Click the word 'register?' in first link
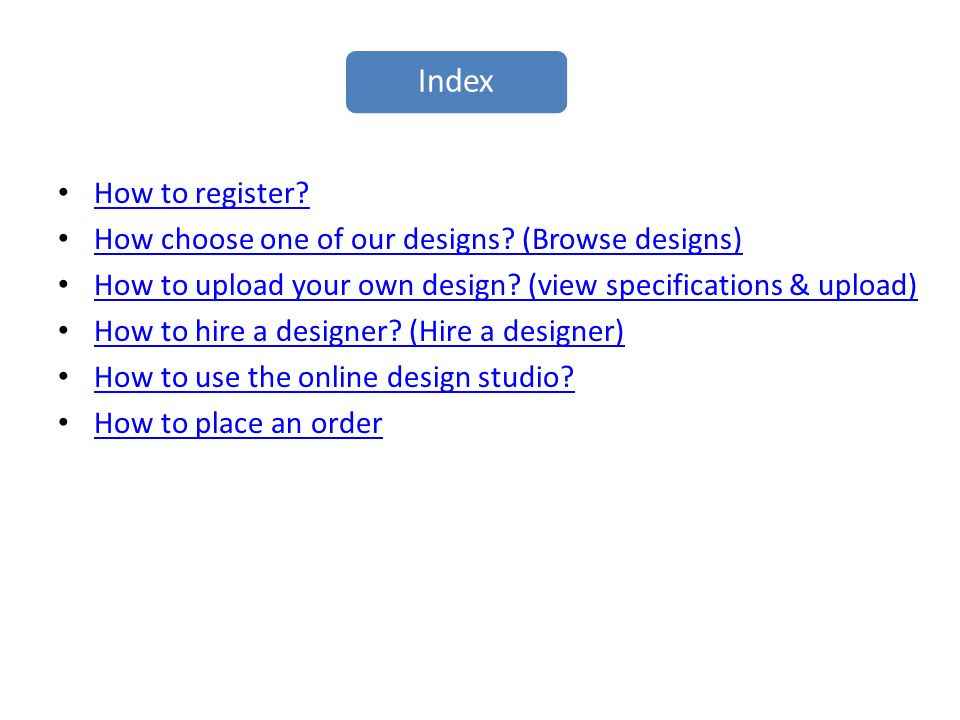Screen dimensions: 960x720 (252, 193)
